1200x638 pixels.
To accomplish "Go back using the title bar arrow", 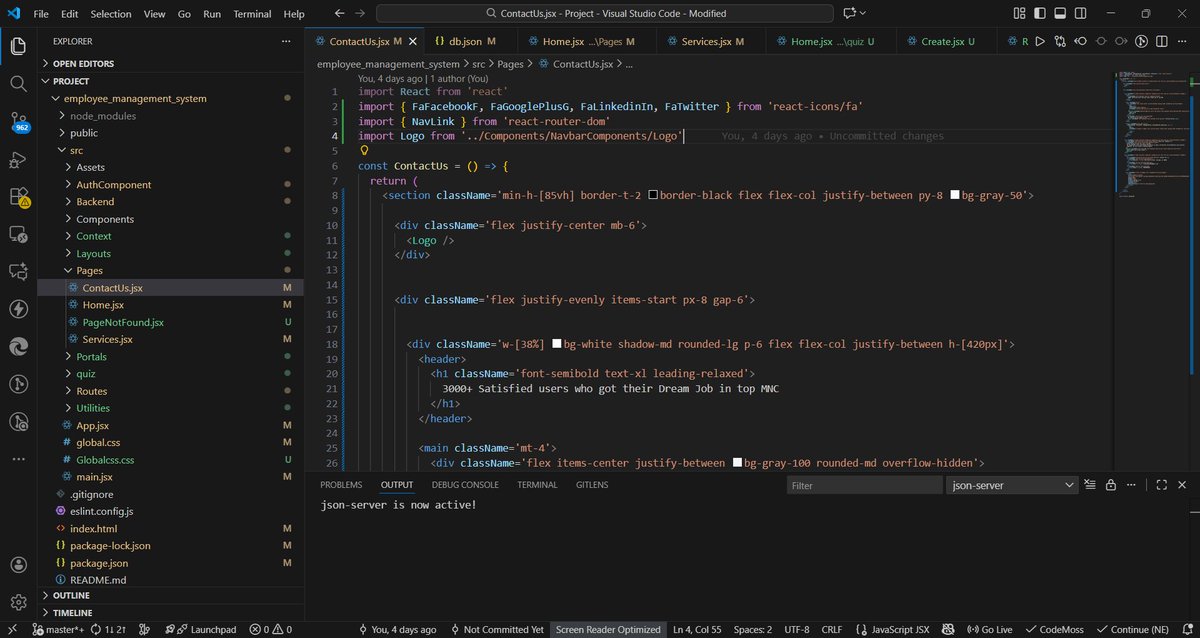I will point(340,14).
